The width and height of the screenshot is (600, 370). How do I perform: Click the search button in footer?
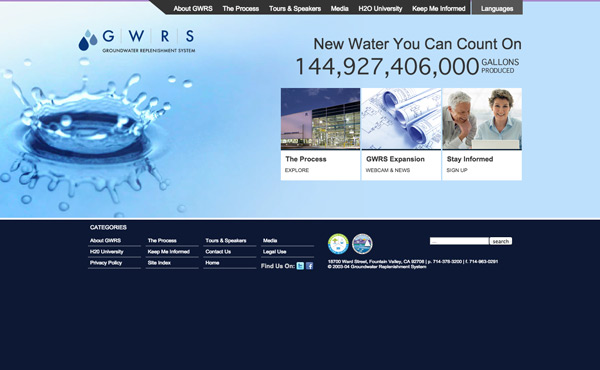(501, 241)
